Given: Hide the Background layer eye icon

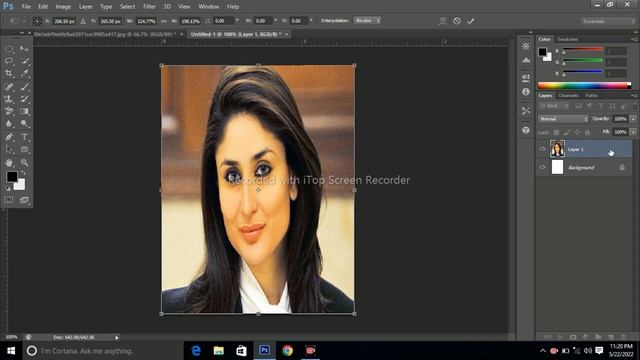Looking at the screenshot, I should click(x=542, y=167).
